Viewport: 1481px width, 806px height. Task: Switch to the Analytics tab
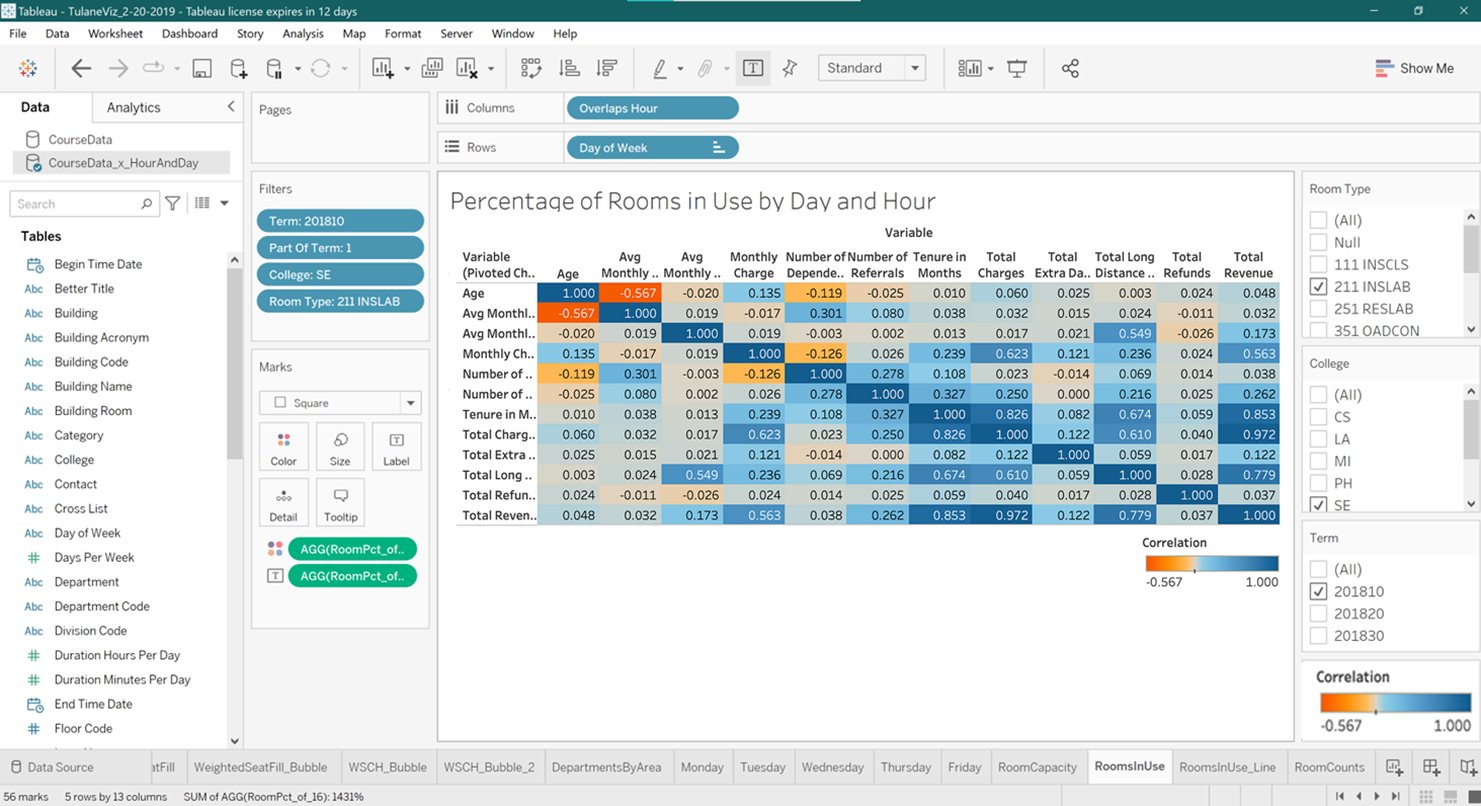pos(133,107)
